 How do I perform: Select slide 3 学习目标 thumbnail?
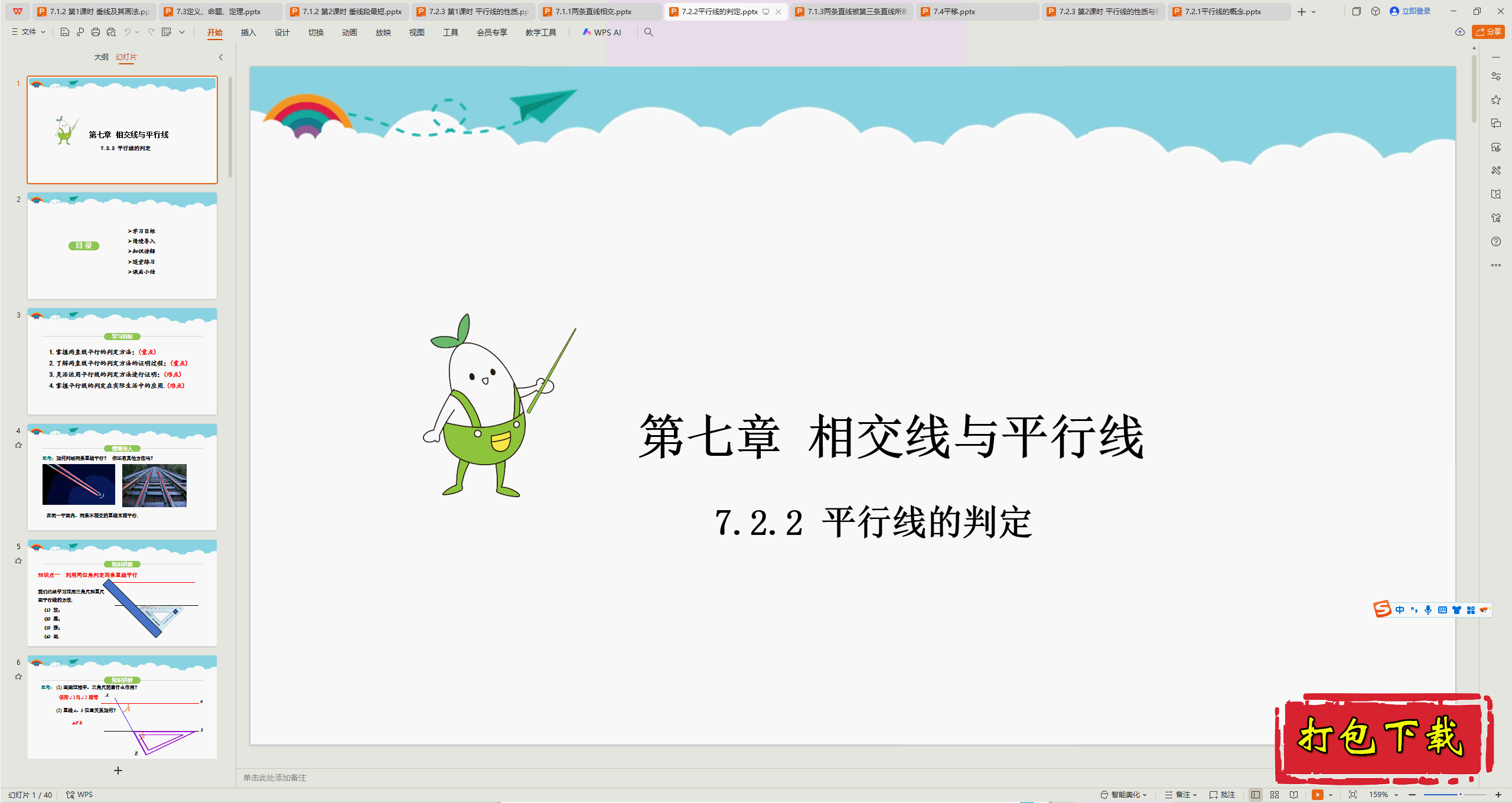coord(122,361)
